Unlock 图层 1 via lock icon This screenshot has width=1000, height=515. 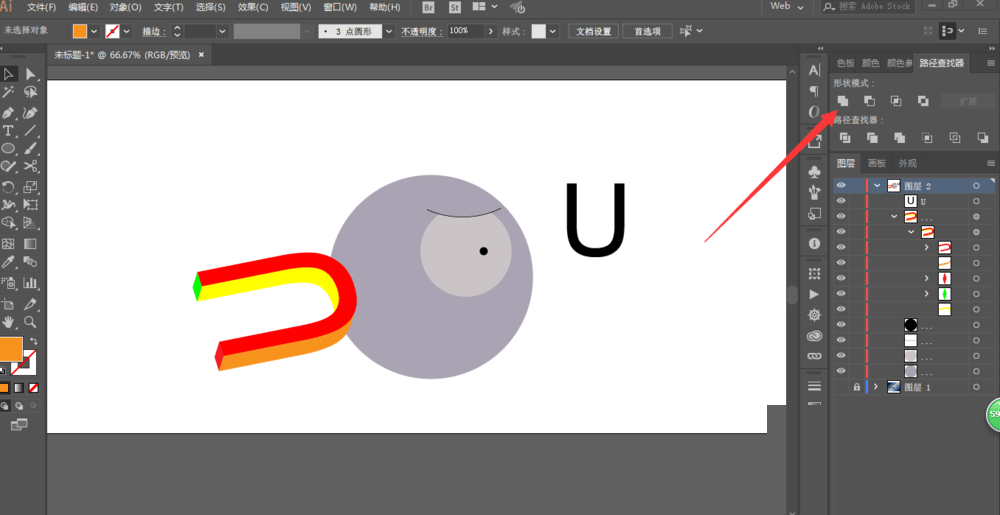pos(857,387)
